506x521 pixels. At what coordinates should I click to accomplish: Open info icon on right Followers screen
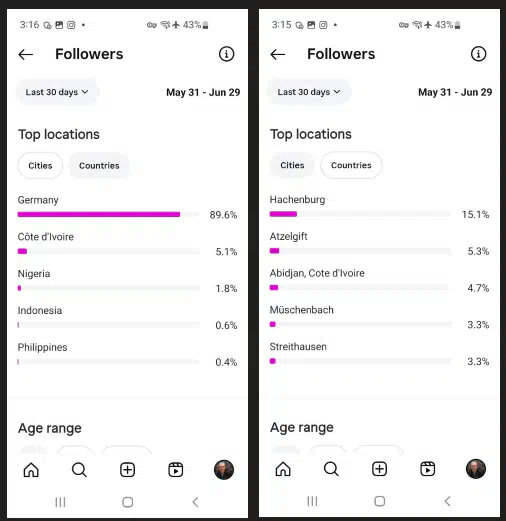coord(478,54)
